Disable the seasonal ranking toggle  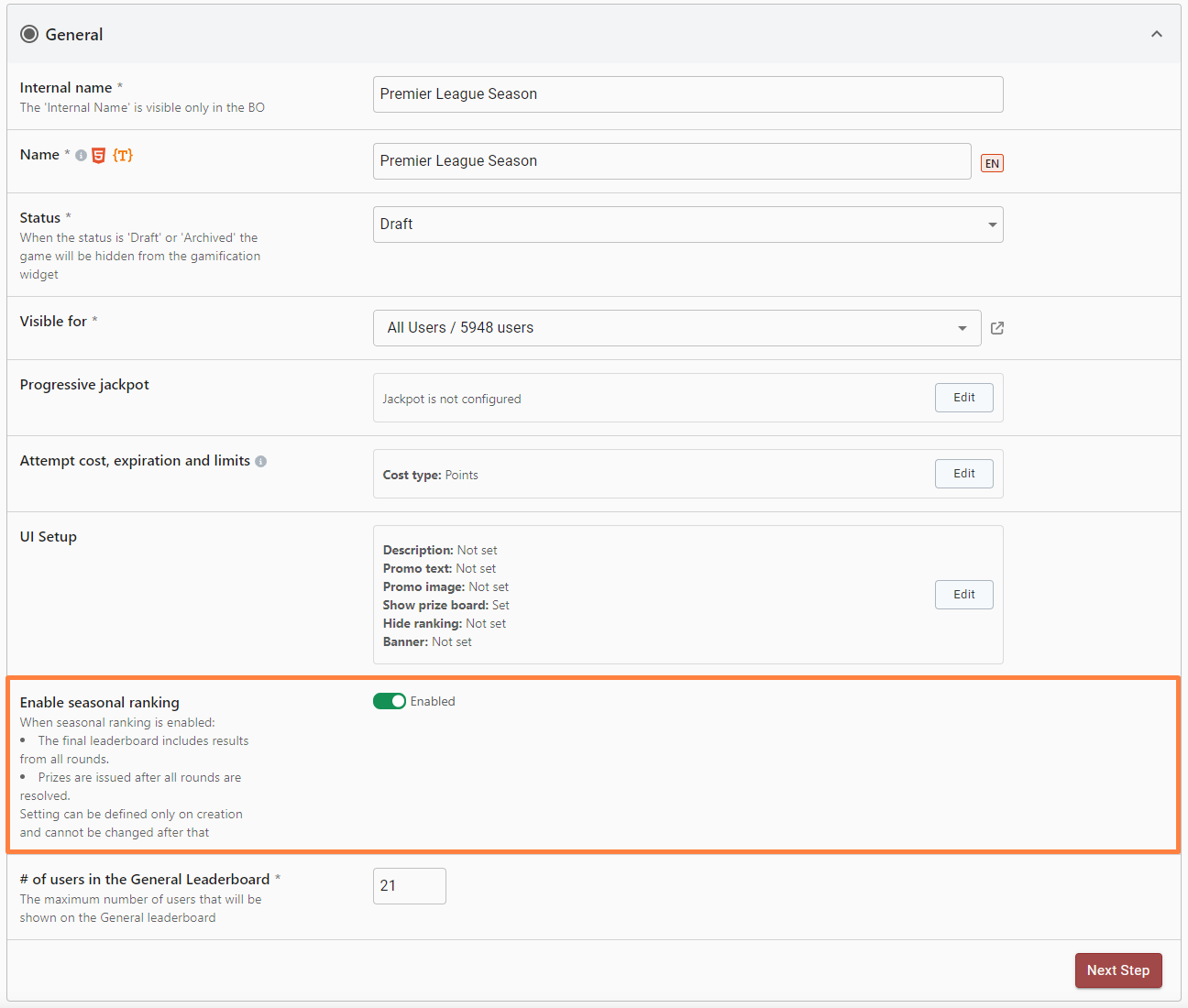390,702
